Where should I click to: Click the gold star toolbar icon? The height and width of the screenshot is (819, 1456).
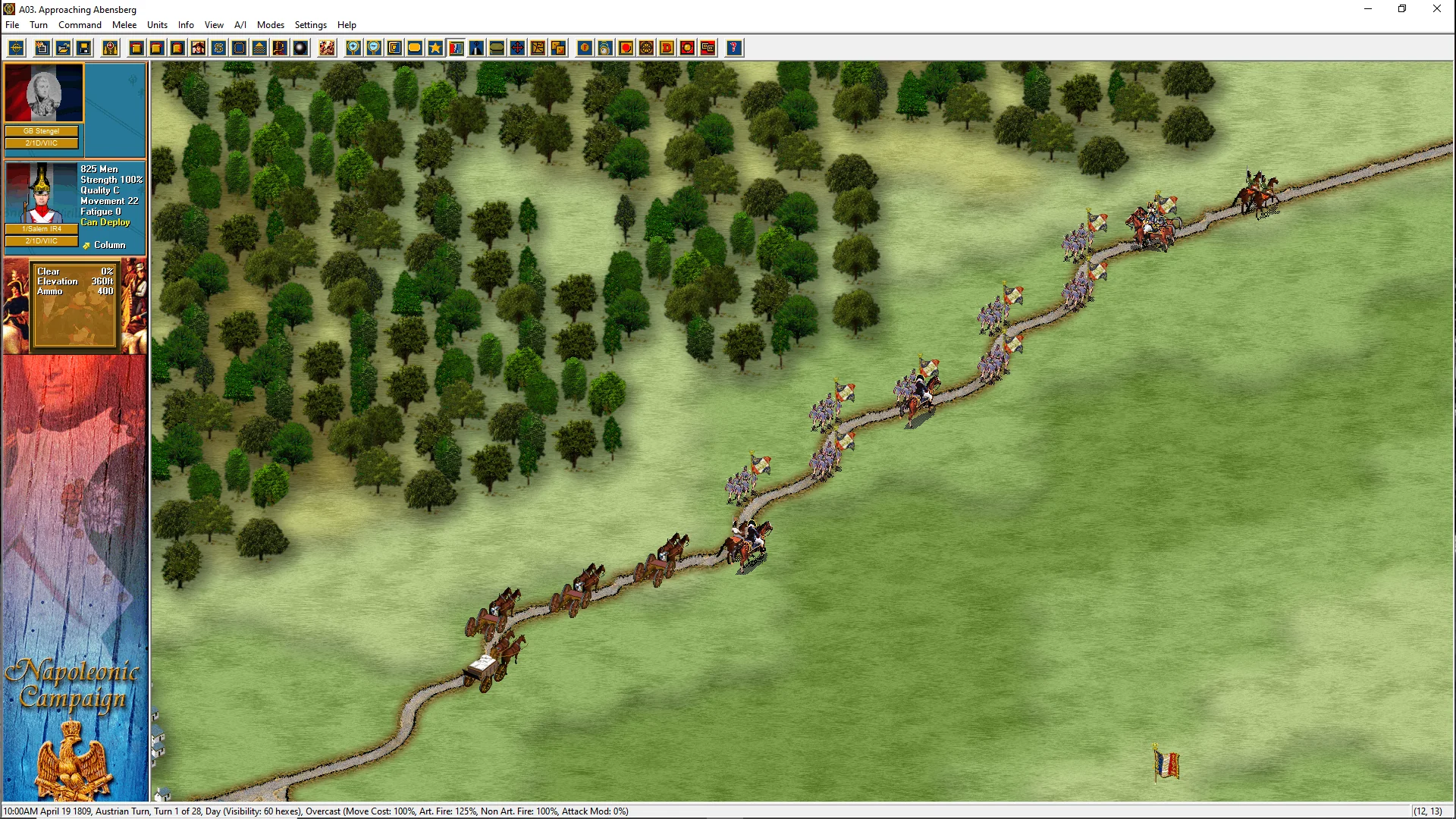click(435, 48)
